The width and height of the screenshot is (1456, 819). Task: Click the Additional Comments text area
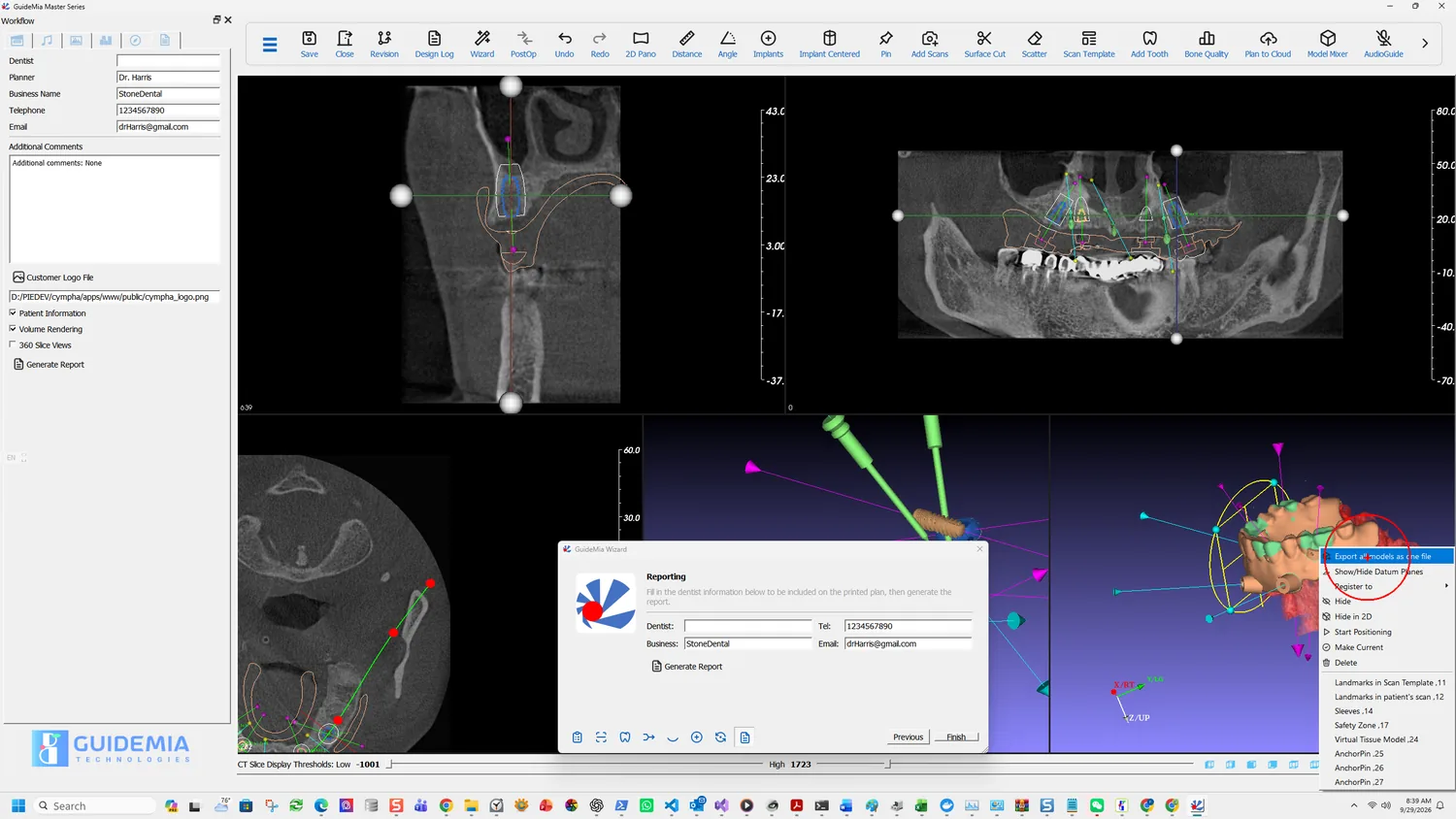[x=115, y=209]
